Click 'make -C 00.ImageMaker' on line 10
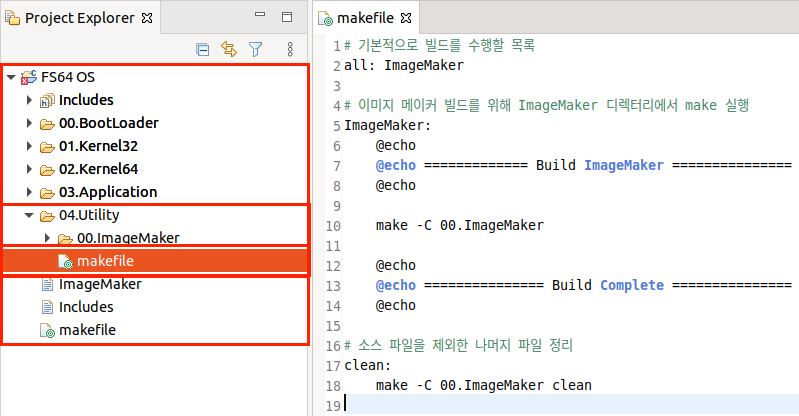This screenshot has width=799, height=416. pos(460,225)
